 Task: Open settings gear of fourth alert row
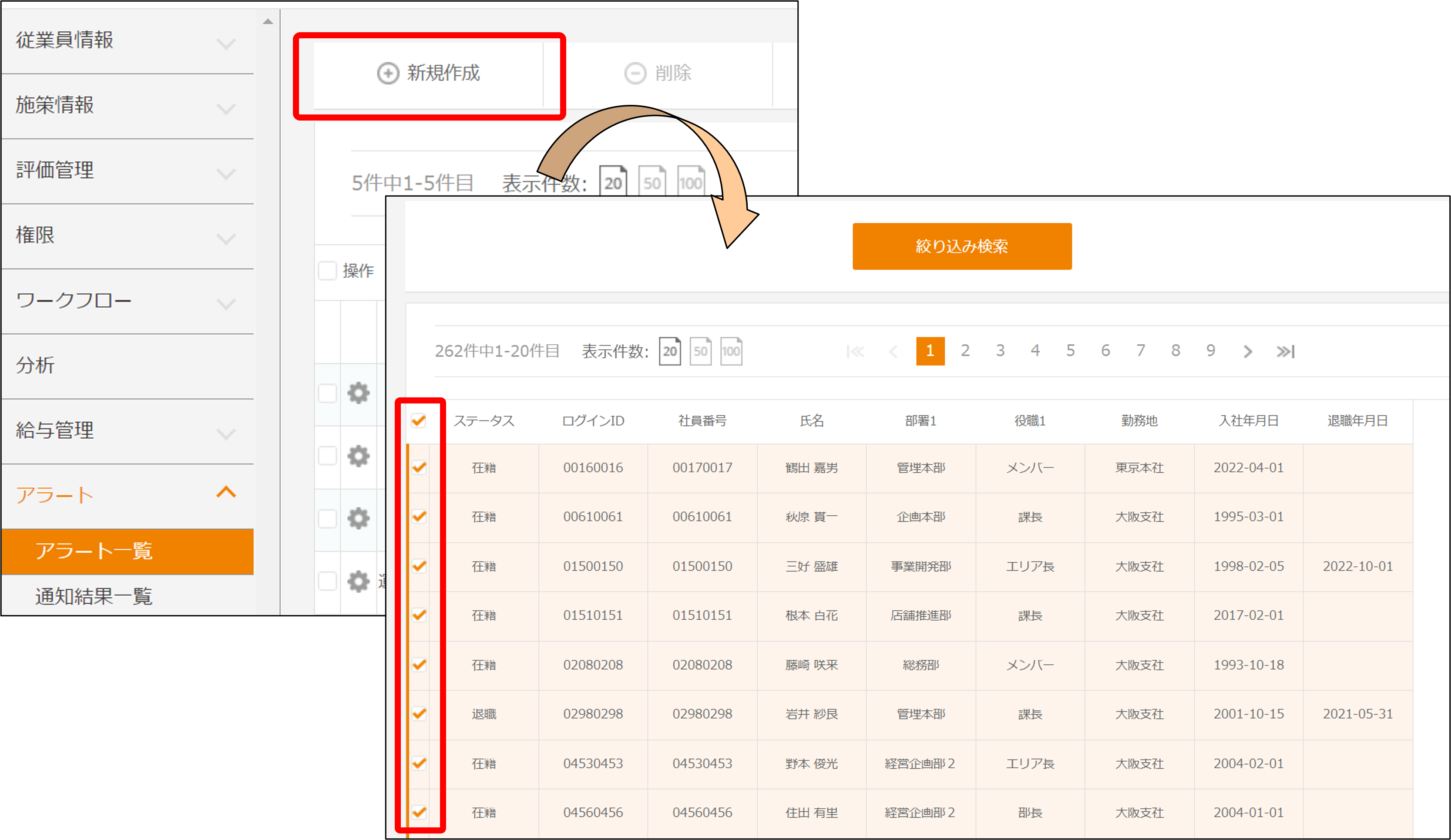pyautogui.click(x=358, y=581)
